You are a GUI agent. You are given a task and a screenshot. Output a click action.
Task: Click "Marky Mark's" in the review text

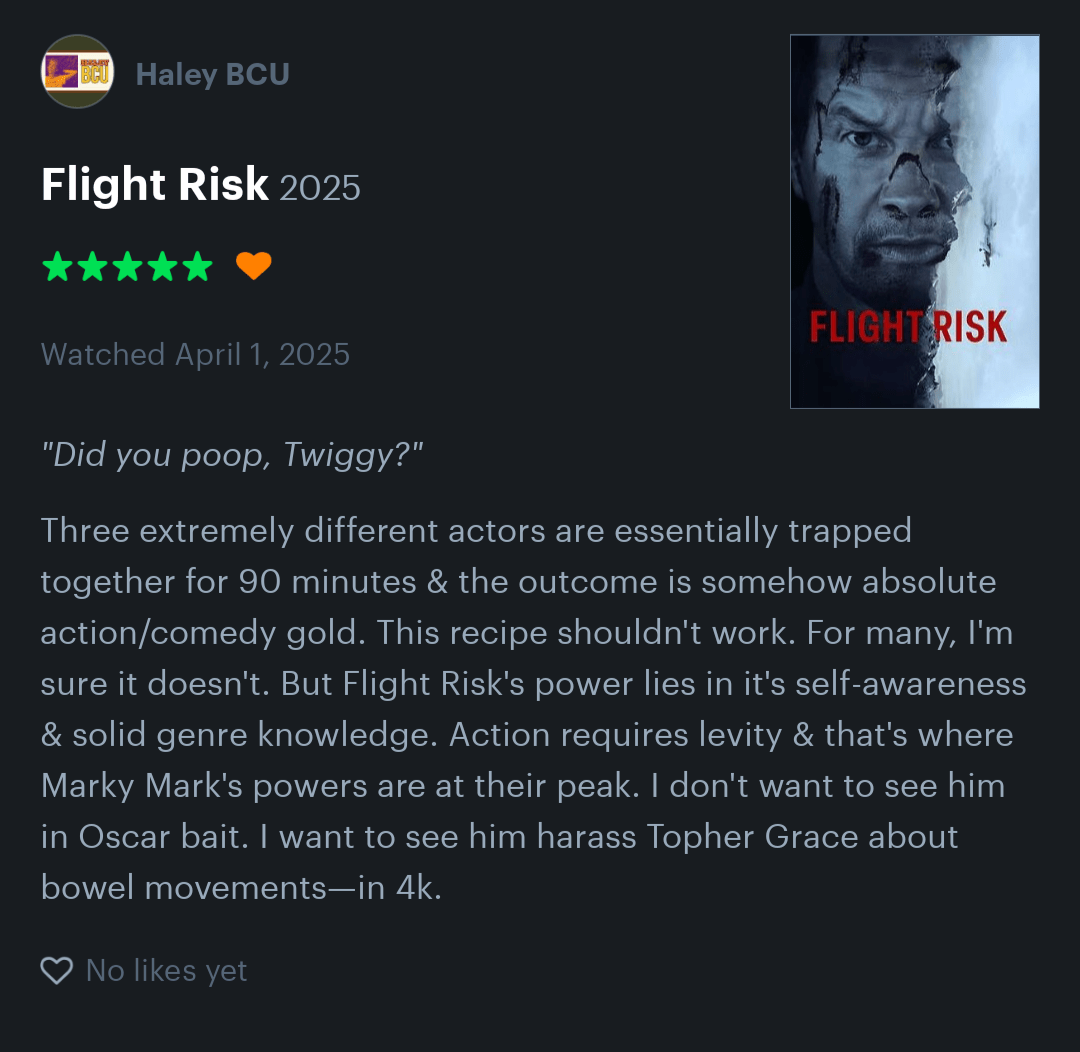coord(142,785)
